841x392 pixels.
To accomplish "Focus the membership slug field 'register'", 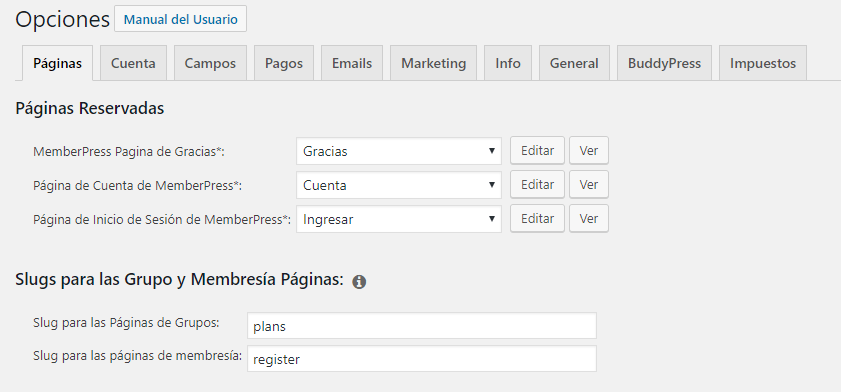I will (x=422, y=359).
